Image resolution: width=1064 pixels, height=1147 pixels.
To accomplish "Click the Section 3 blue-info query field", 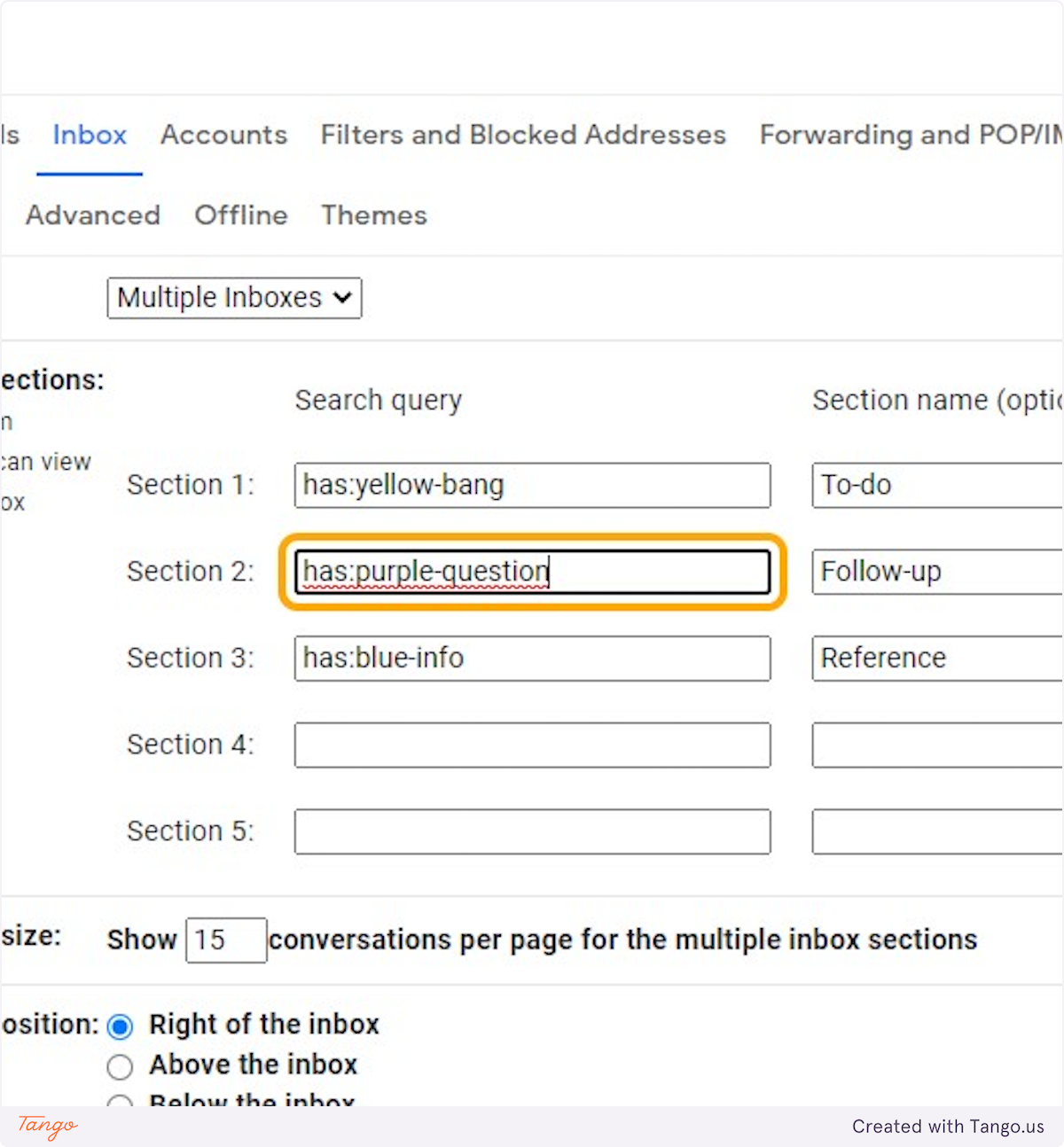I will [532, 658].
